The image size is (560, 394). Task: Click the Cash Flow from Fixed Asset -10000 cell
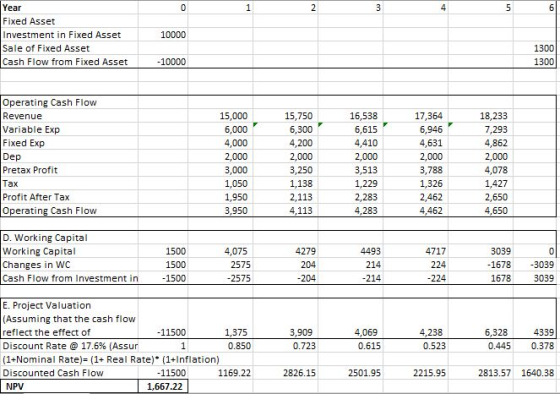pyautogui.click(x=163, y=62)
